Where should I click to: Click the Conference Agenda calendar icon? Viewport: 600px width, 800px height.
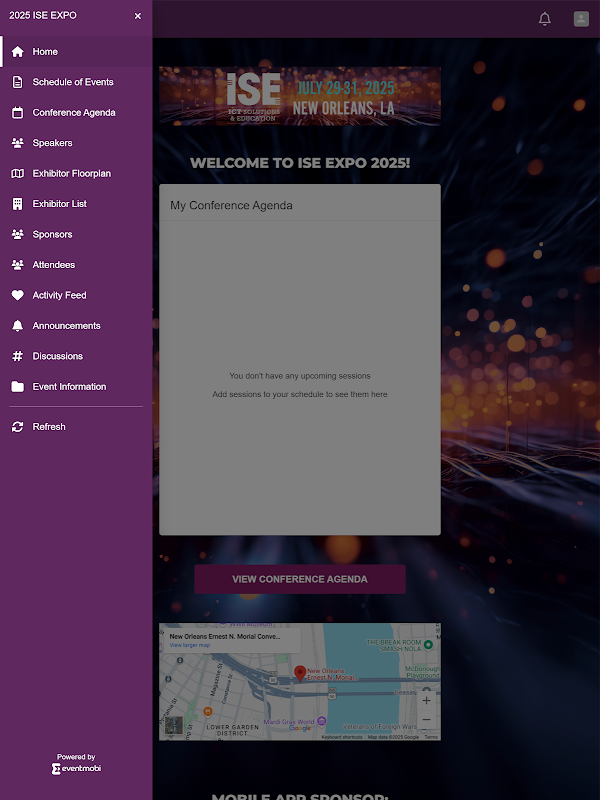[x=17, y=113]
